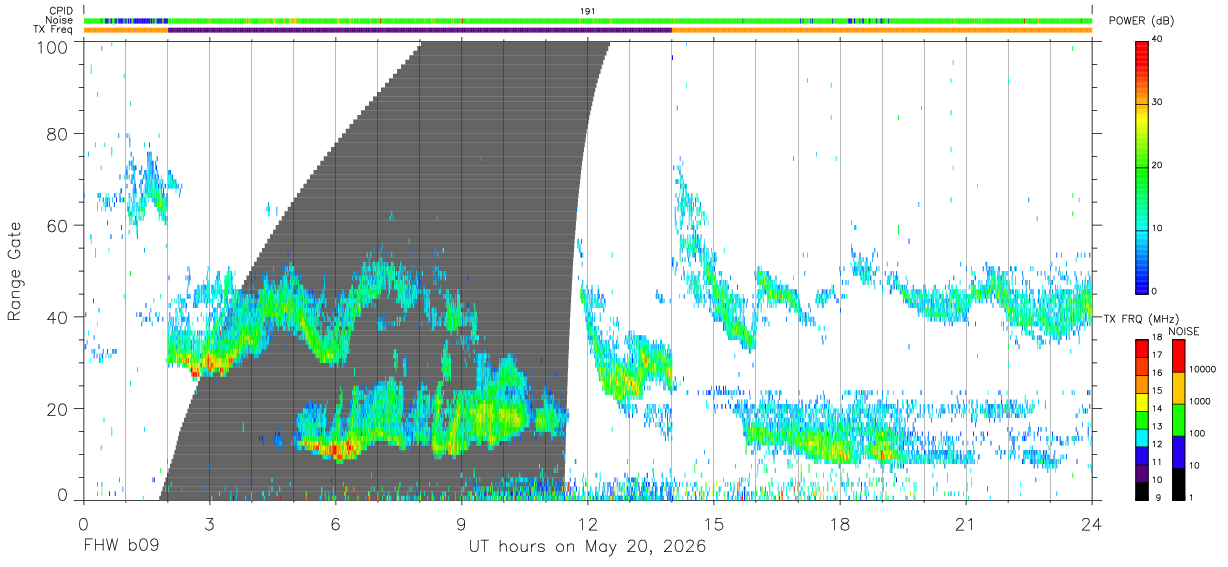Viewport: 1228px width, 567px height.
Task: Click the Range Gate axis tick label '20'
Action: (56, 409)
